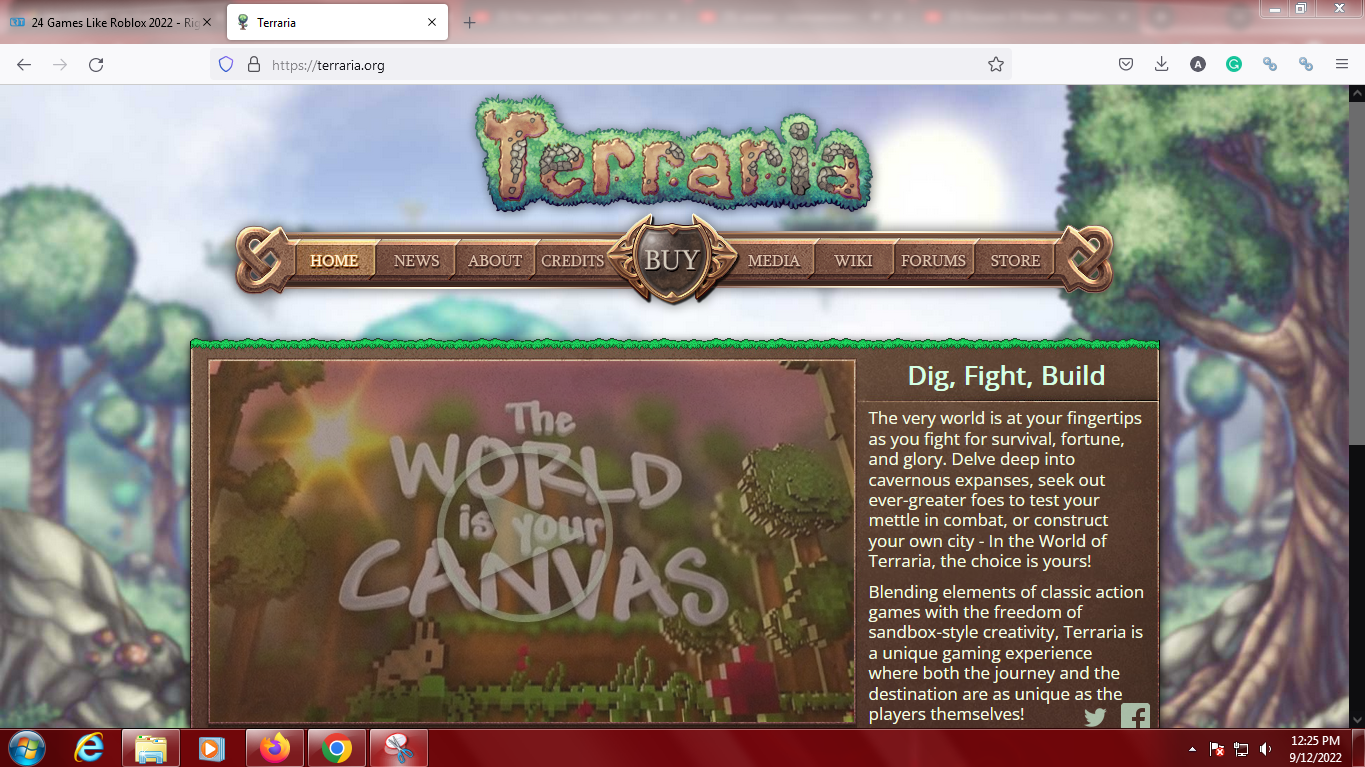
Task: Go to the ABOUT page
Action: click(x=495, y=260)
